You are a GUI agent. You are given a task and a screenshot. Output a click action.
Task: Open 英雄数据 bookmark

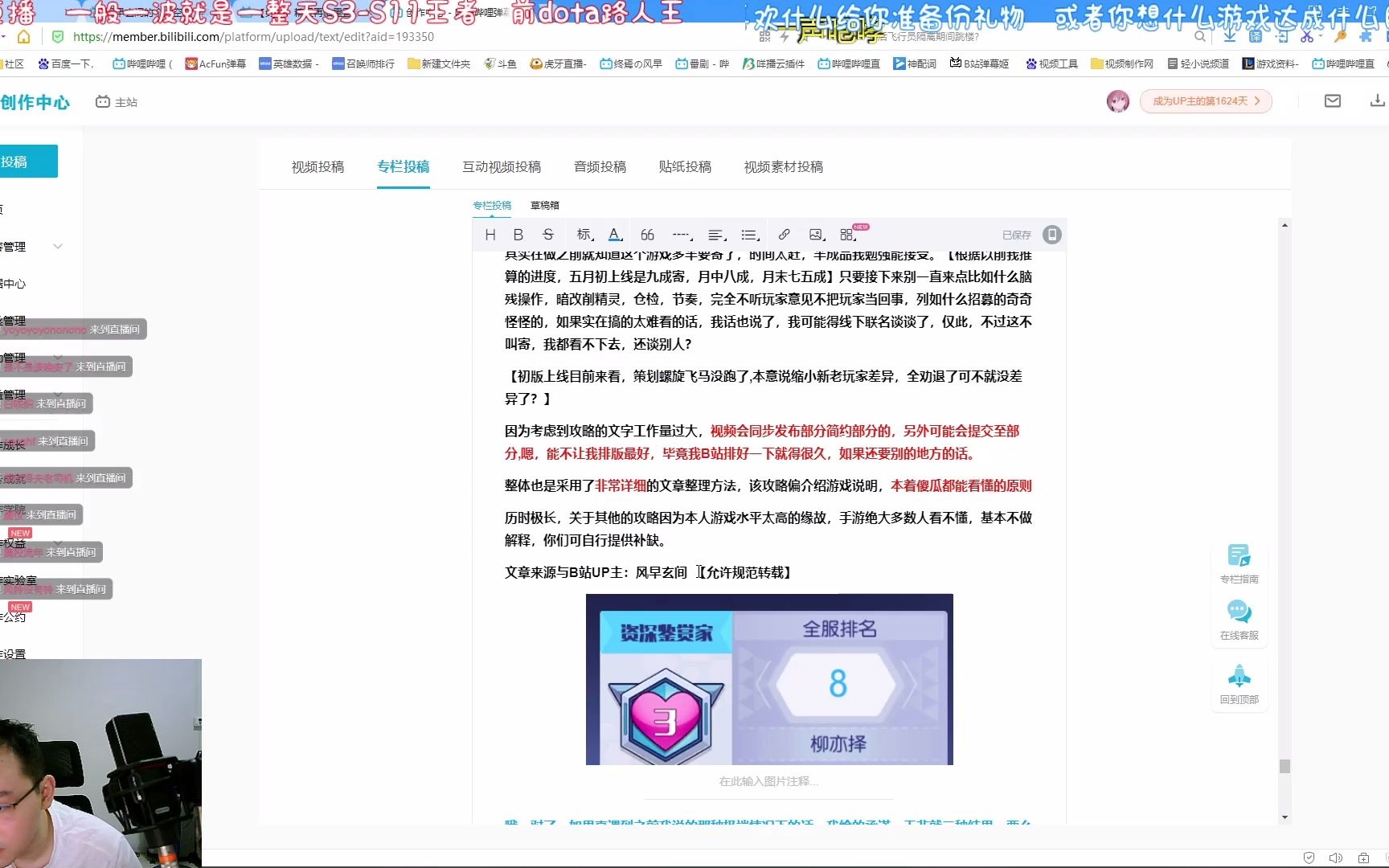(x=289, y=63)
